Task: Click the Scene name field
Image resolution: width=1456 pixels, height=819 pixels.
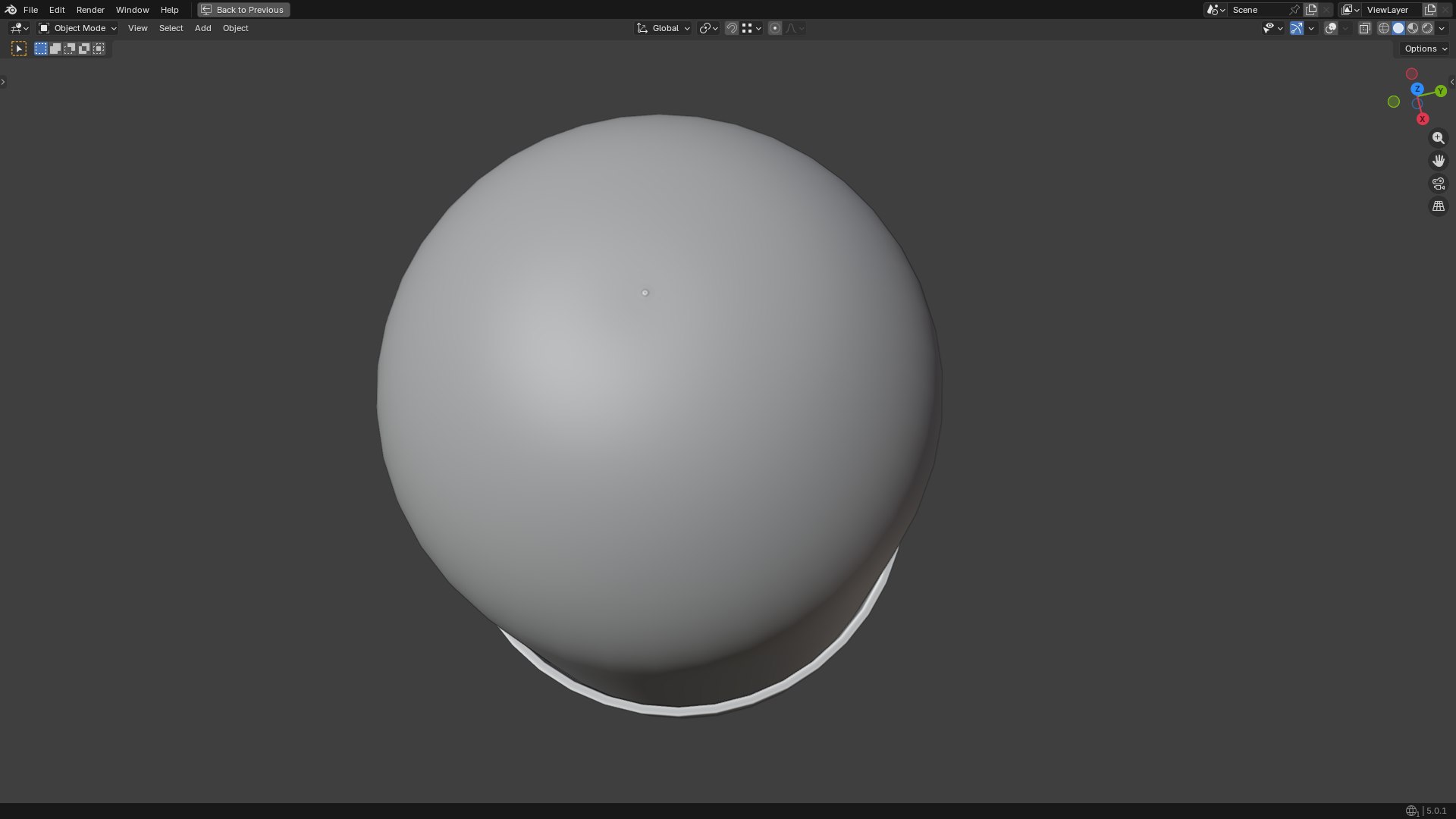Action: [1257, 10]
